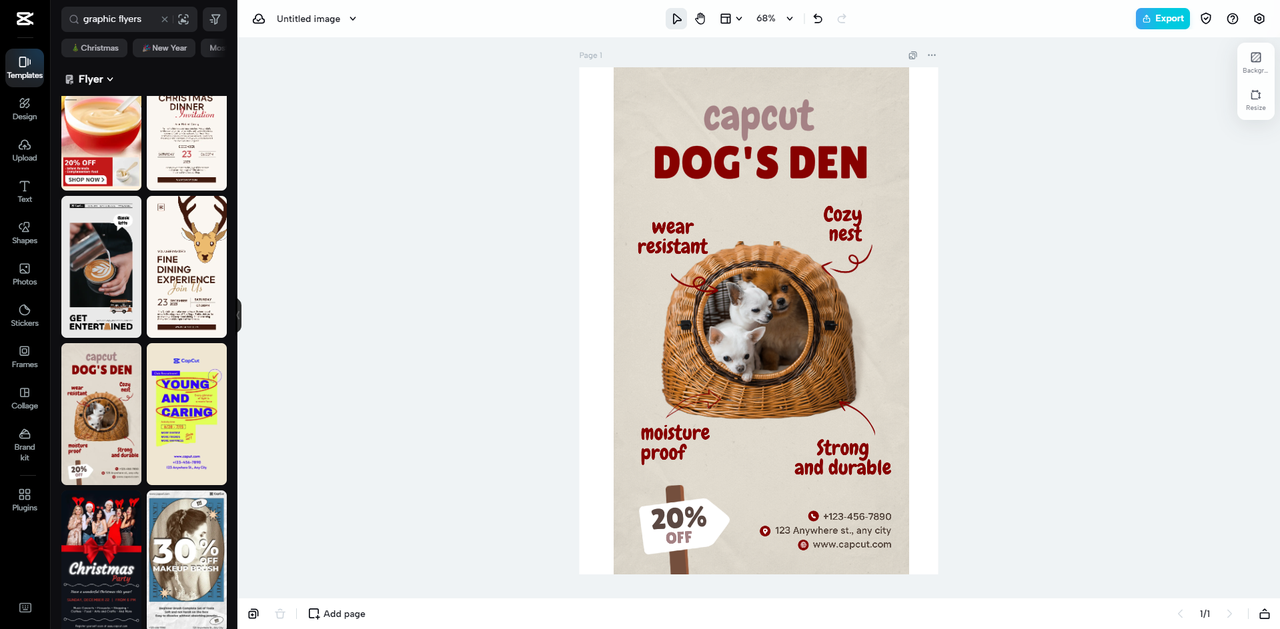Click the pages overview icon bottom left
The image size is (1280, 629).
pyautogui.click(x=254, y=614)
